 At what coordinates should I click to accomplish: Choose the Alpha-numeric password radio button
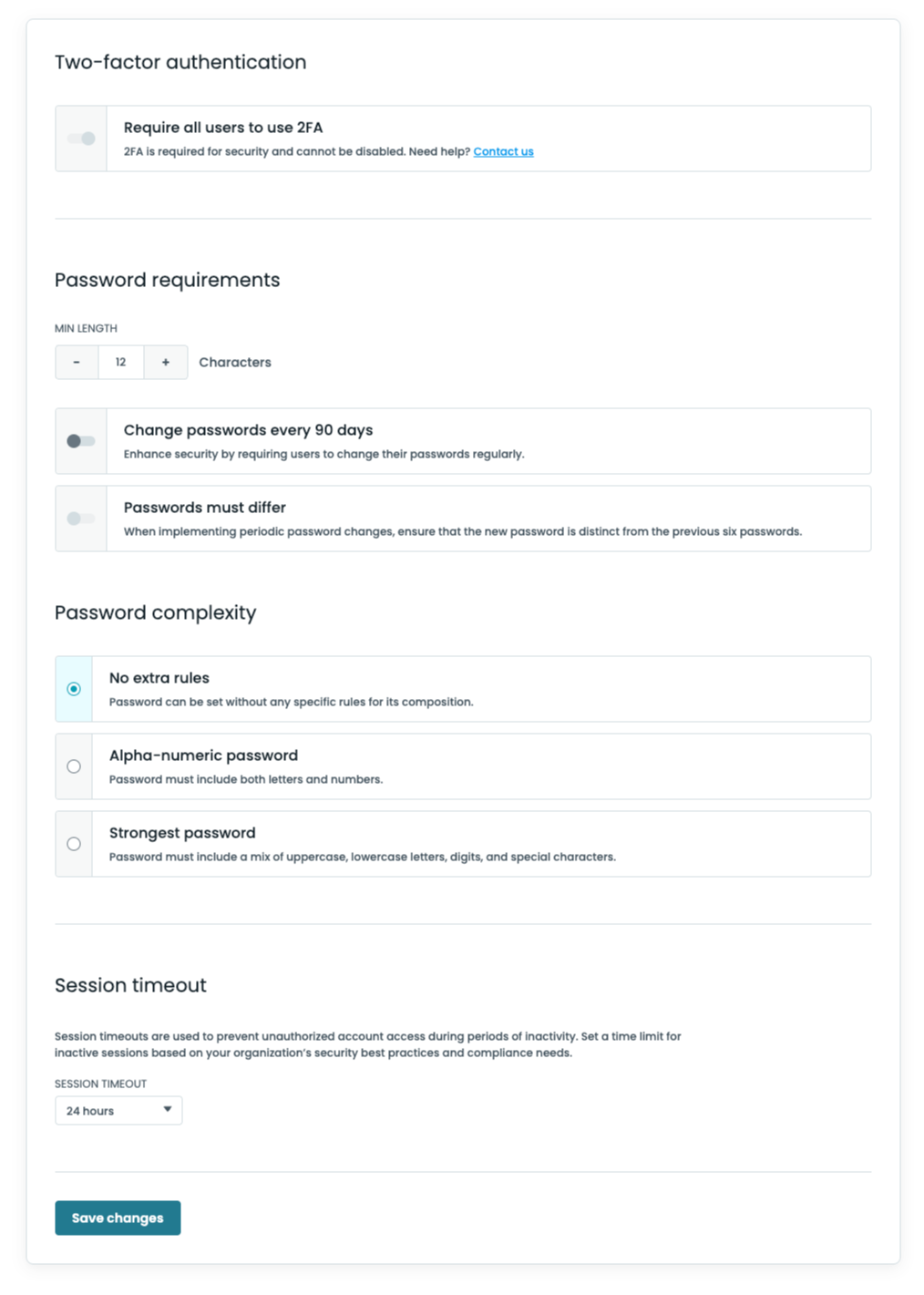coord(74,766)
